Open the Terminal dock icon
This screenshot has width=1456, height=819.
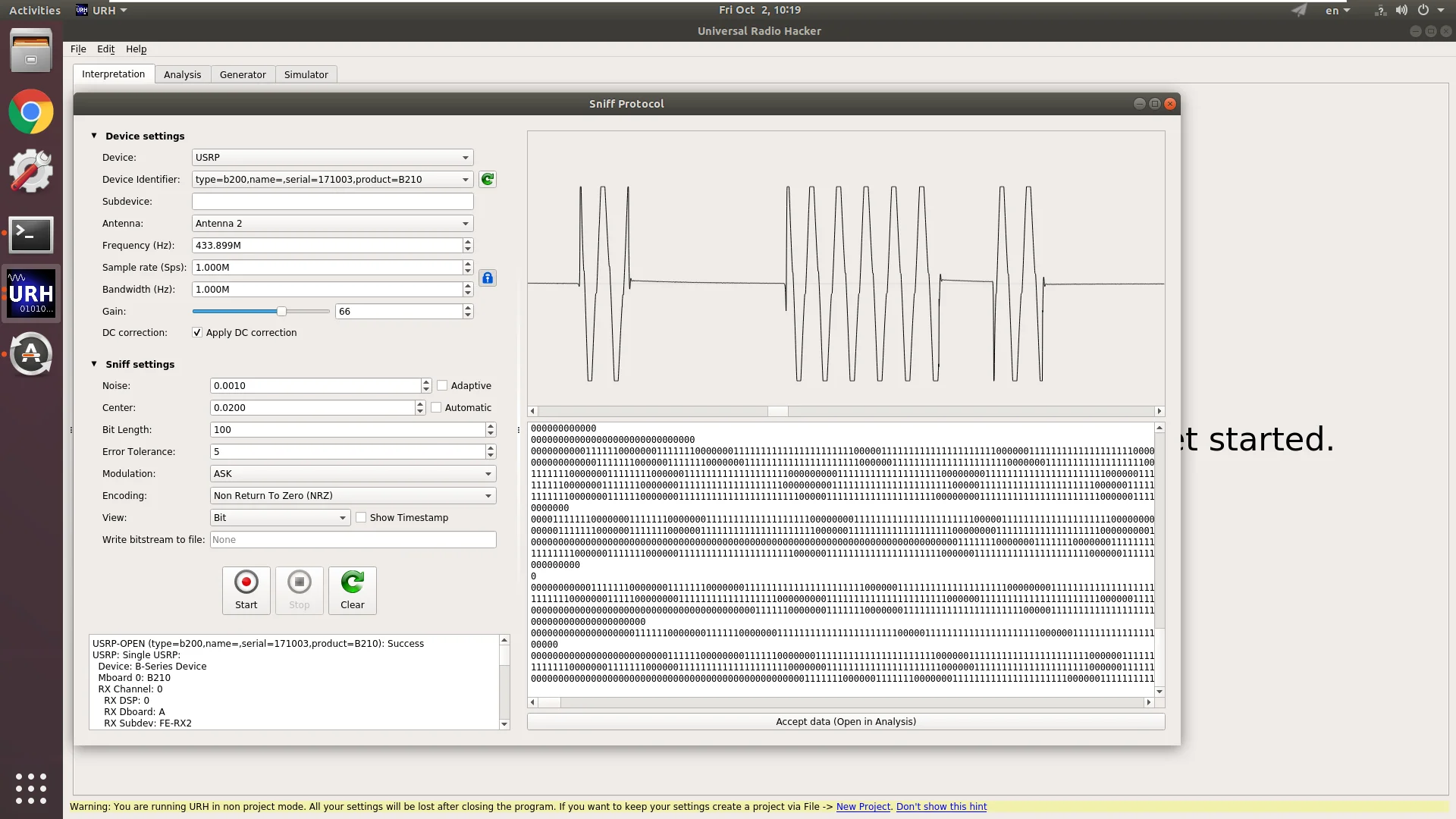(x=31, y=235)
